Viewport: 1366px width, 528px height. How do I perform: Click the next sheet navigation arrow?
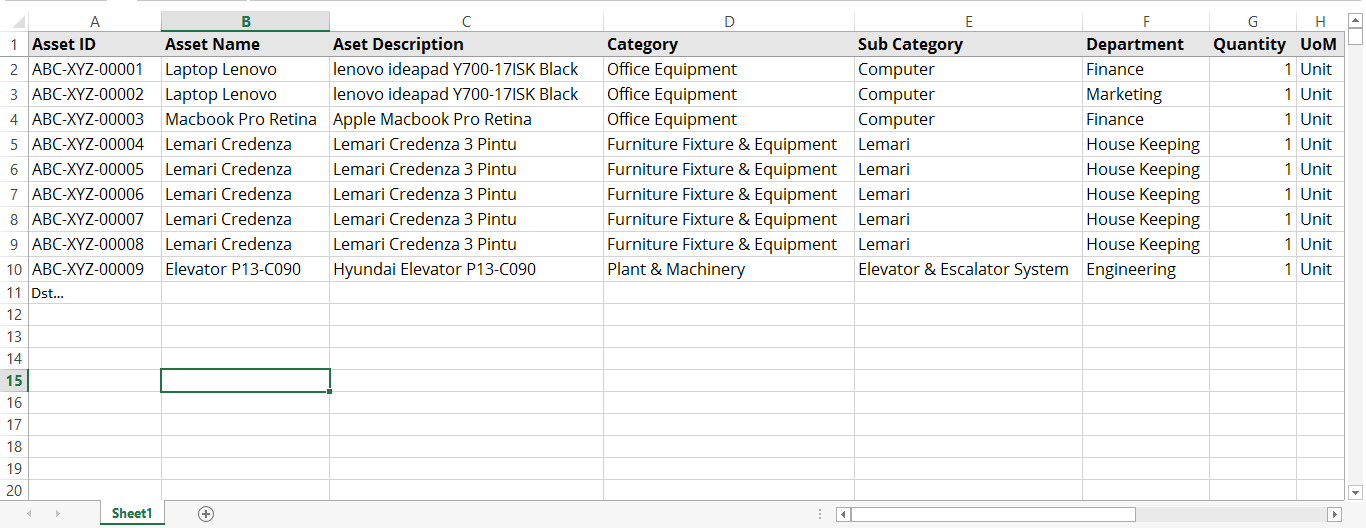coord(57,514)
